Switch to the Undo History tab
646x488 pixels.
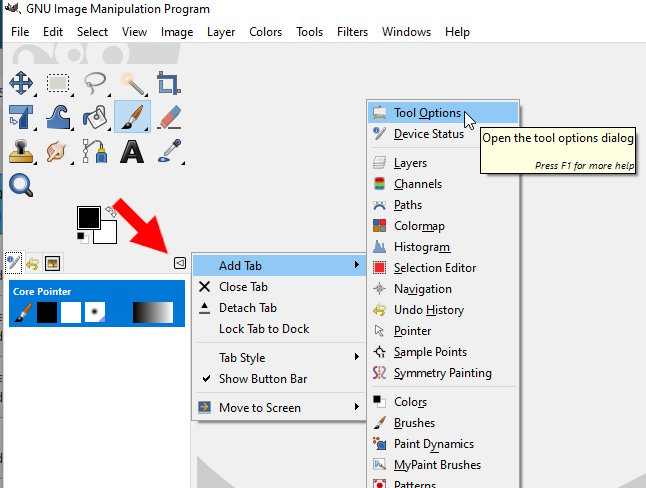tap(33, 263)
